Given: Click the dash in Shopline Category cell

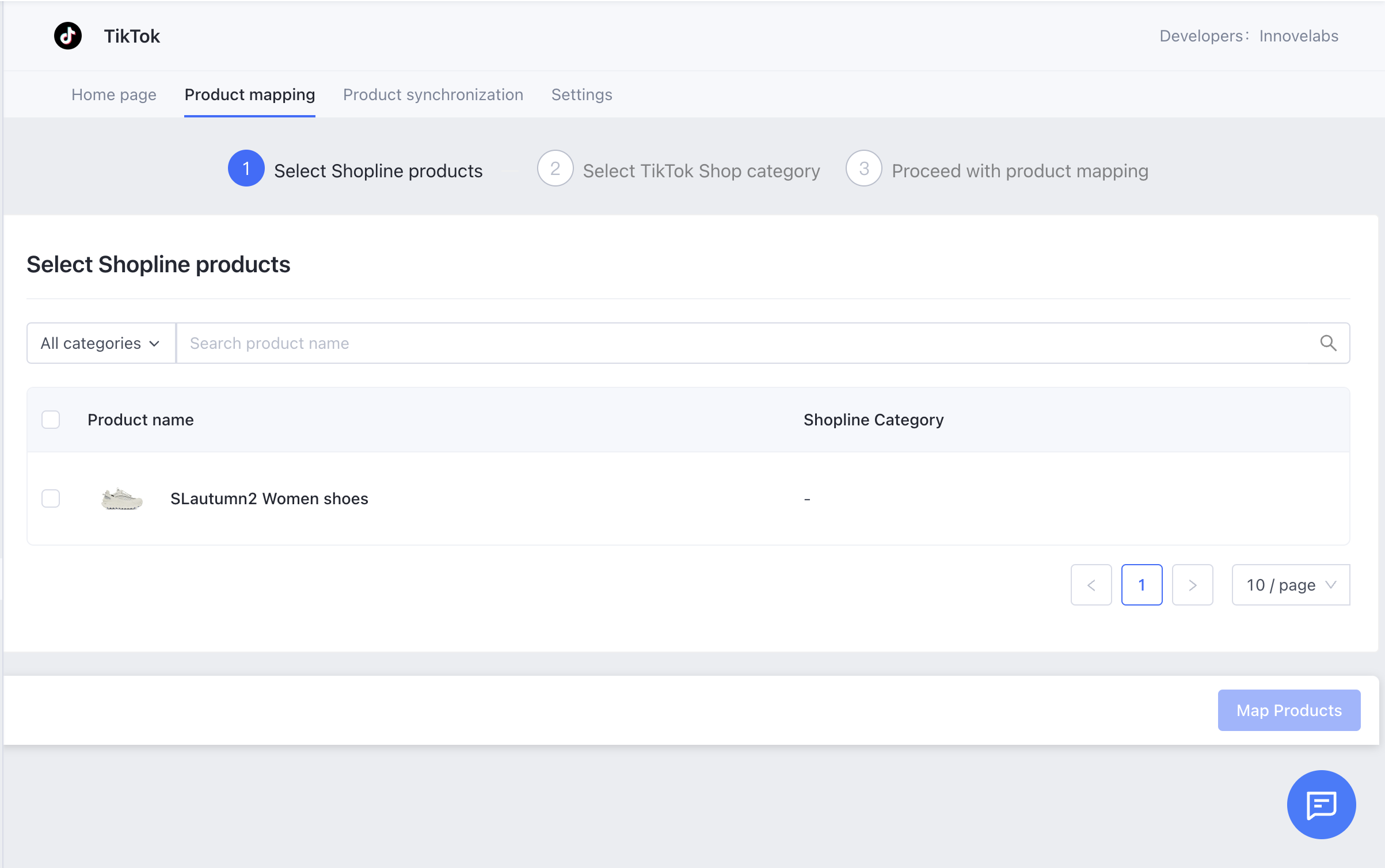Looking at the screenshot, I should 807,499.
